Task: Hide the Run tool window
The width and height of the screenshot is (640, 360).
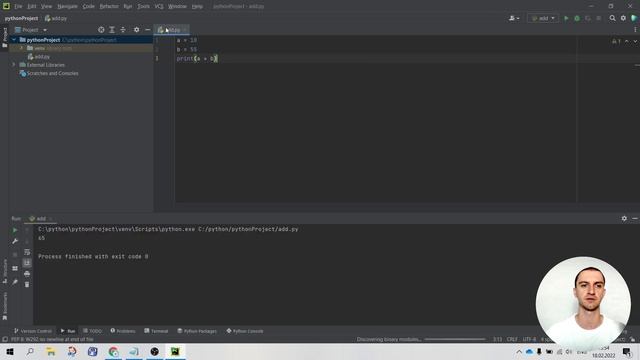Action: tap(635, 219)
